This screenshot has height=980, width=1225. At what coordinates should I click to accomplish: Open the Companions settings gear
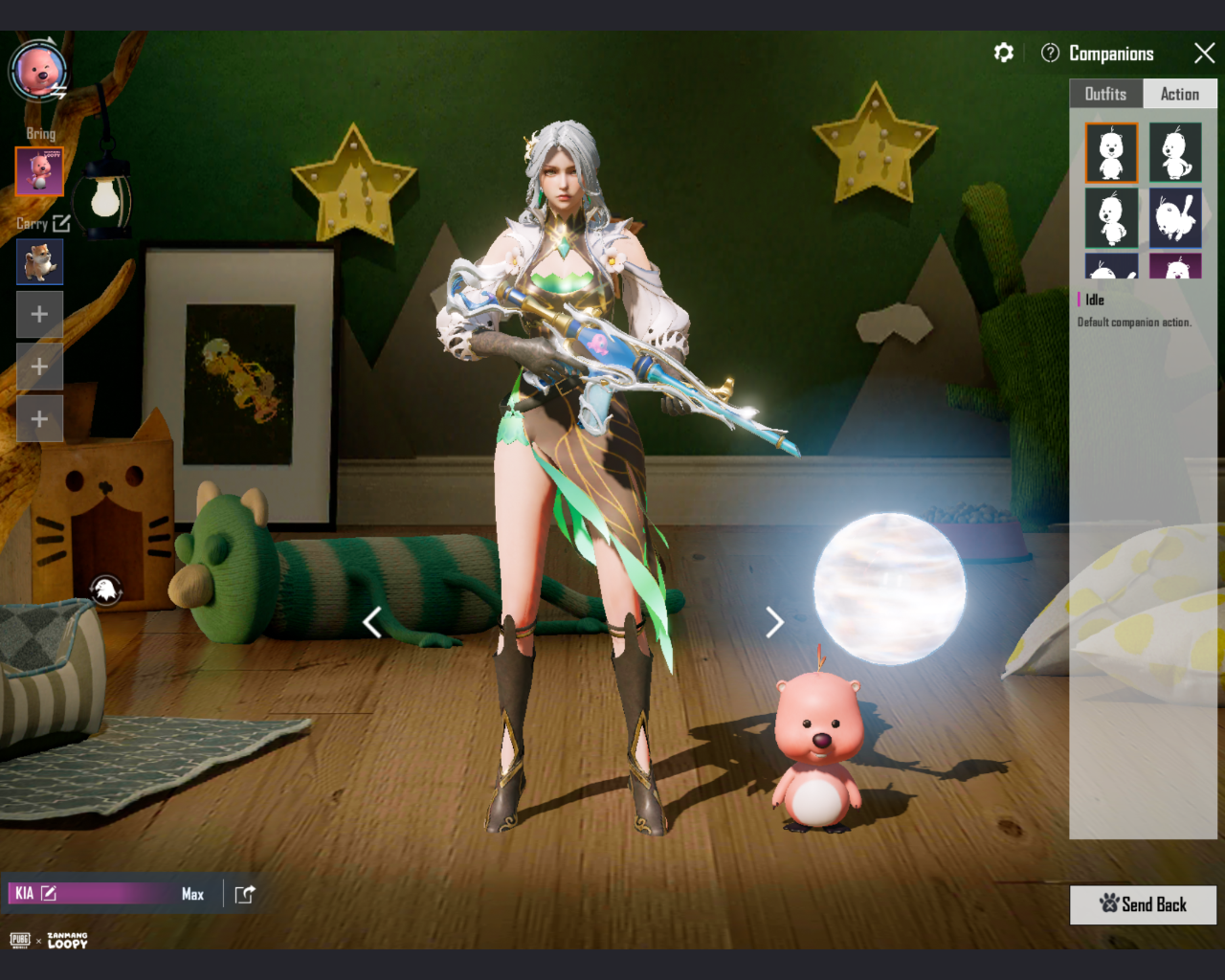(1003, 53)
